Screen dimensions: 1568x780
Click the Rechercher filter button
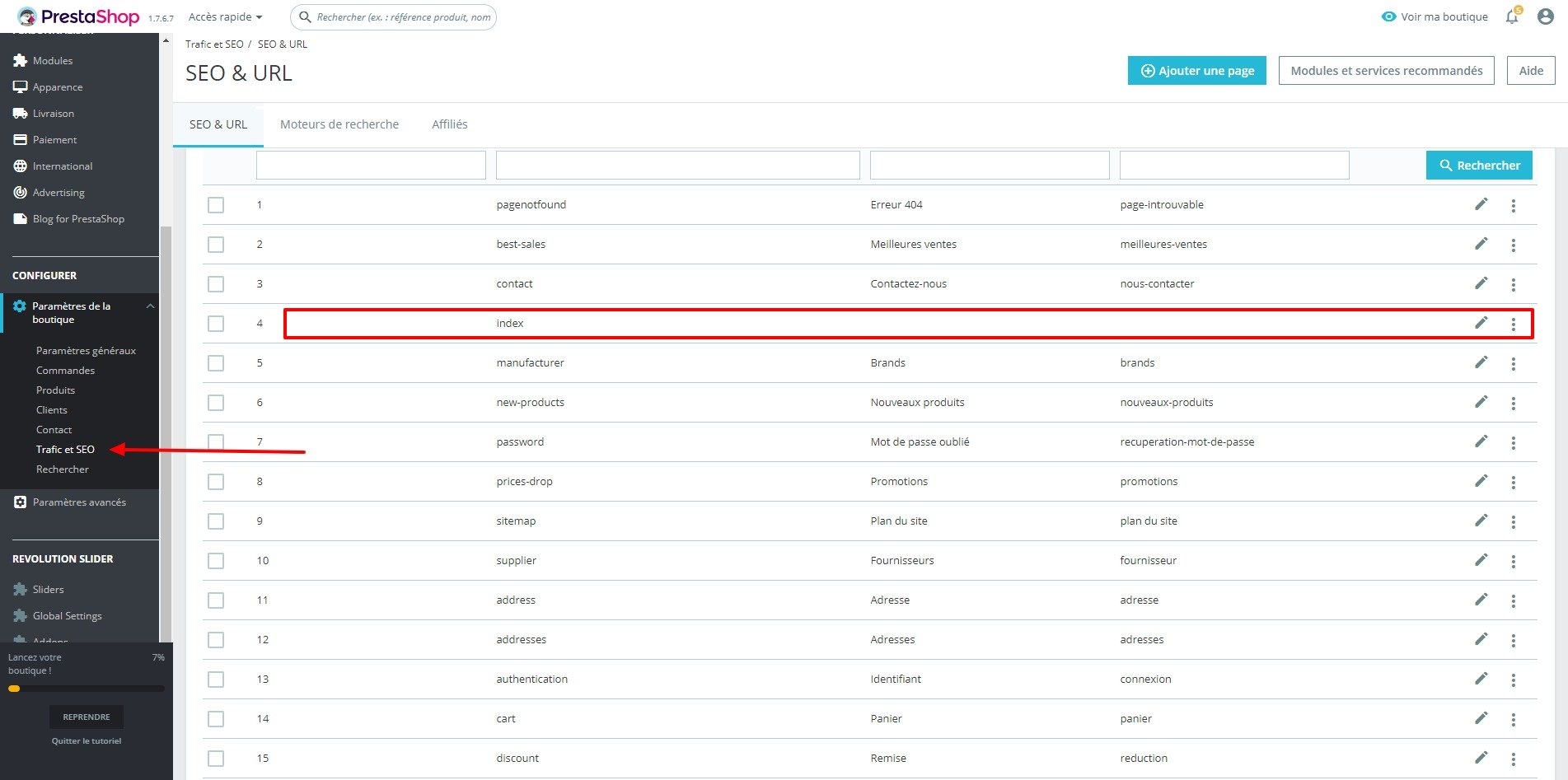click(1479, 165)
